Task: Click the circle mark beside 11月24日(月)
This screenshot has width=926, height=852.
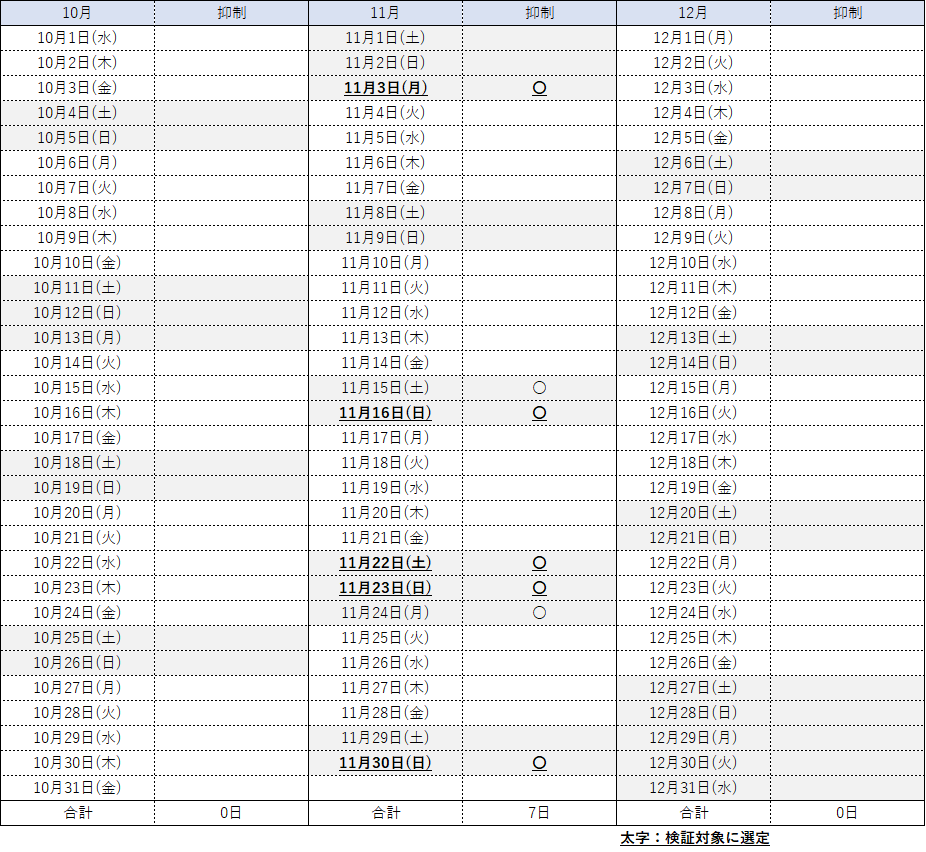Action: pyautogui.click(x=539, y=613)
